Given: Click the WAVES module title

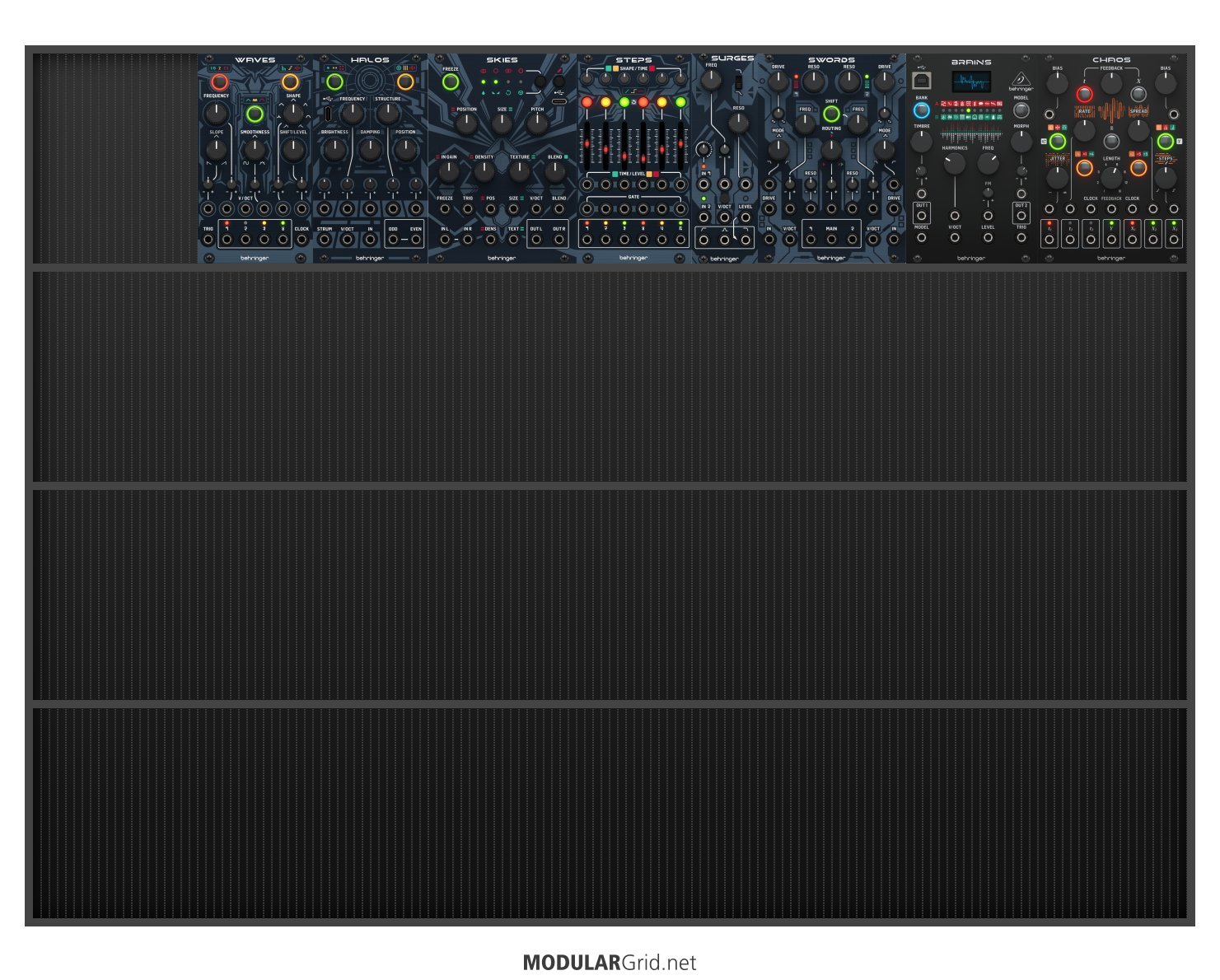Looking at the screenshot, I should click(x=255, y=60).
